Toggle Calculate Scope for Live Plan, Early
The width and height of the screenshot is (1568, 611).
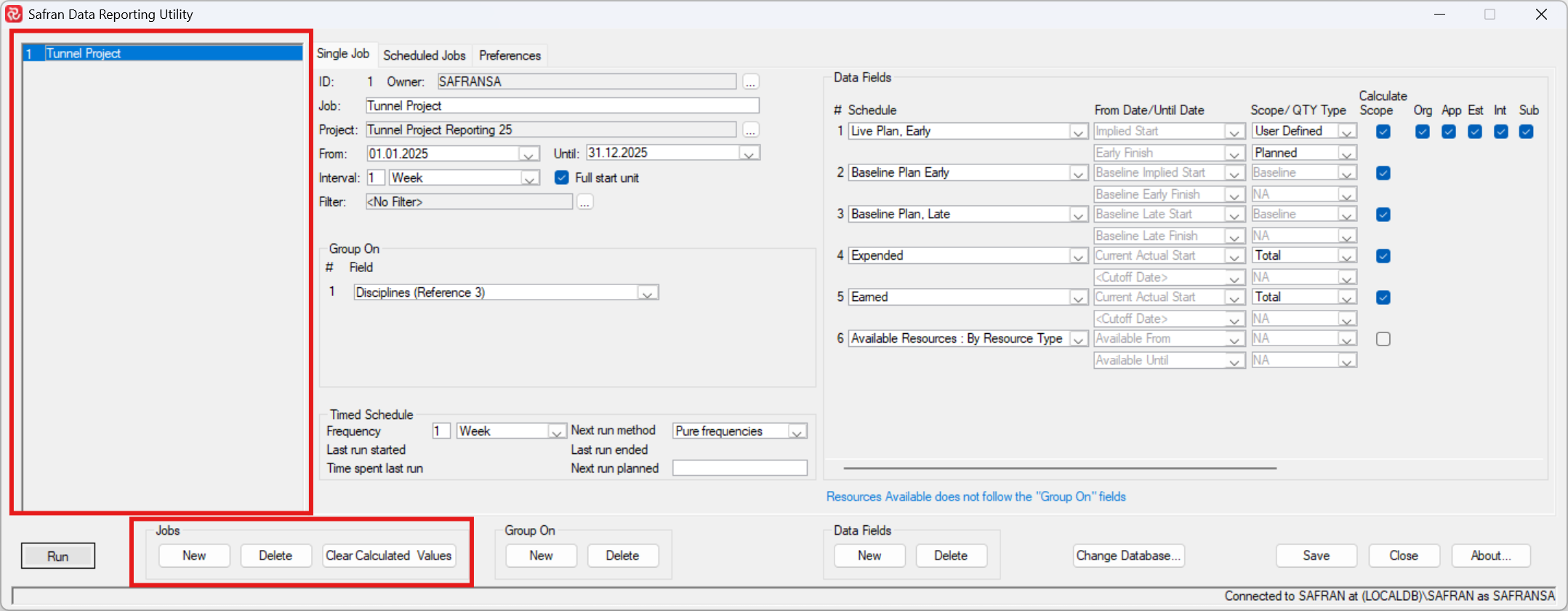[1383, 132]
